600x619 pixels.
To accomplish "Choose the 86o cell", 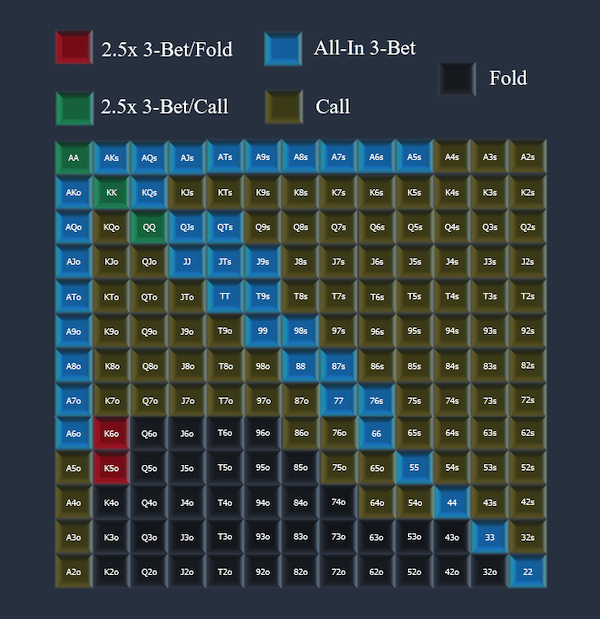I will pos(301,433).
